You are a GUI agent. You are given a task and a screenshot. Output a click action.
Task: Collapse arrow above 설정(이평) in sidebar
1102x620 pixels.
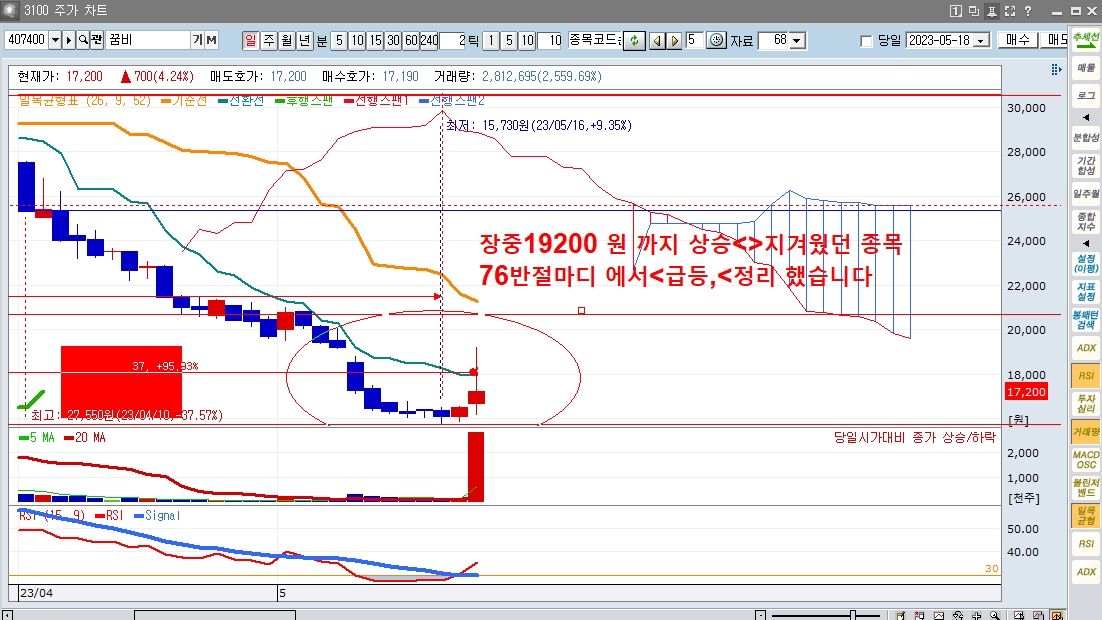[1086, 243]
